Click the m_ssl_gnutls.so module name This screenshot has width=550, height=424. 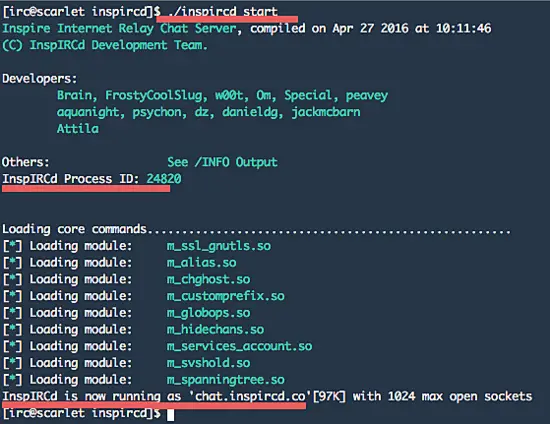coord(219,246)
